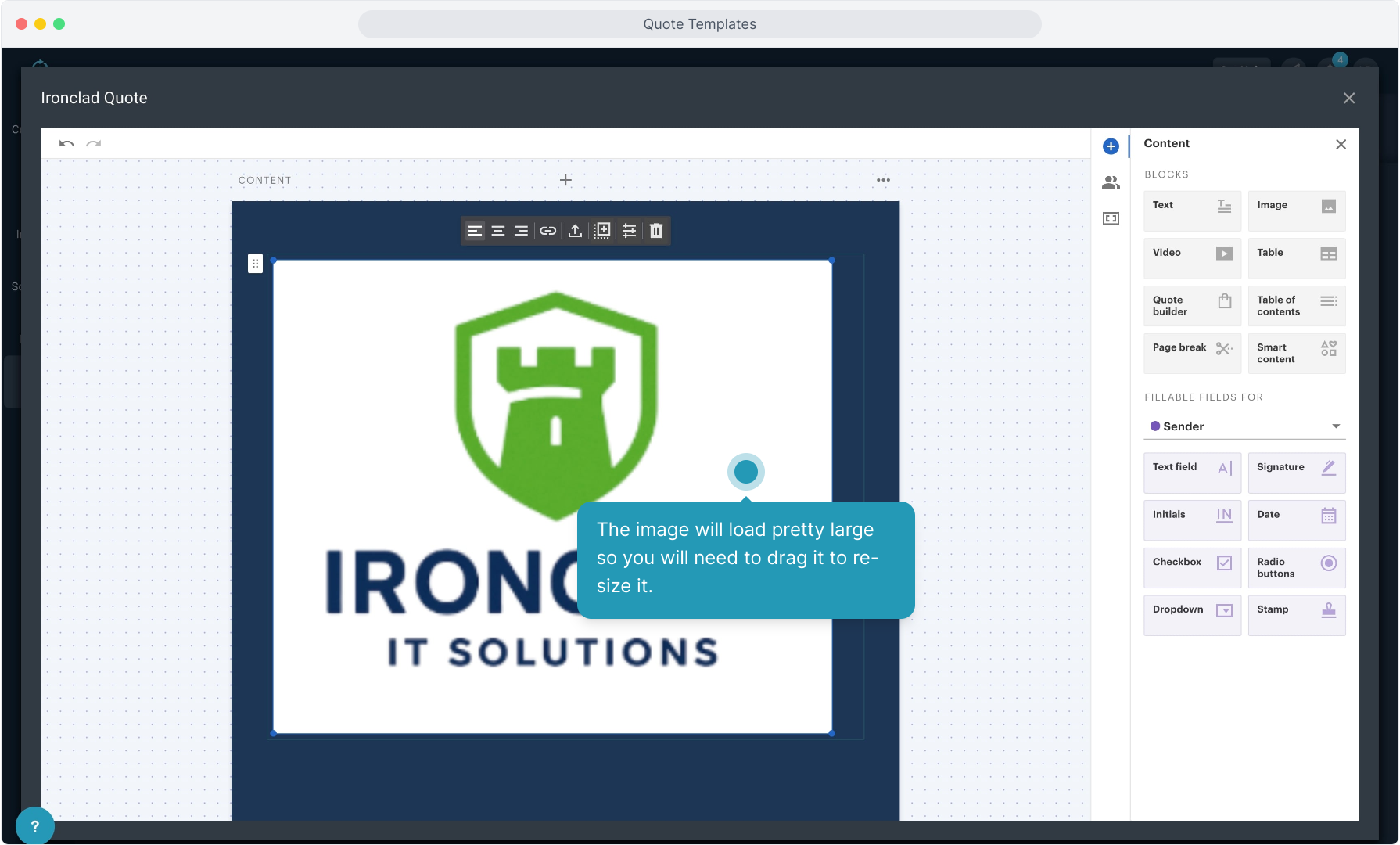Open the content section three-dot menu

pyautogui.click(x=883, y=180)
